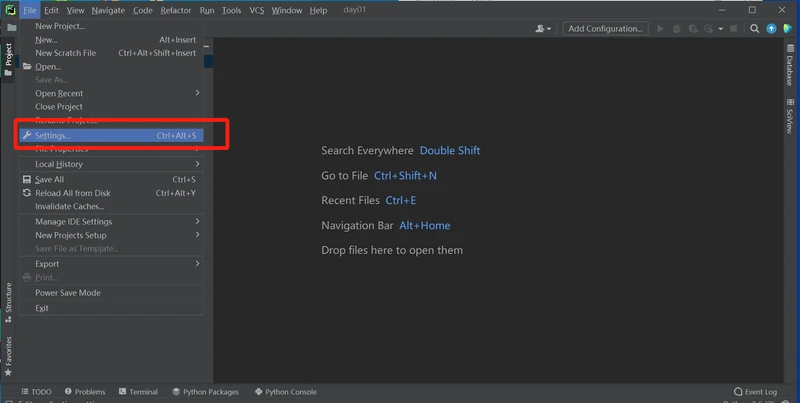Click the Debug bug icon in toolbar
The image size is (800, 403).
pos(677,29)
